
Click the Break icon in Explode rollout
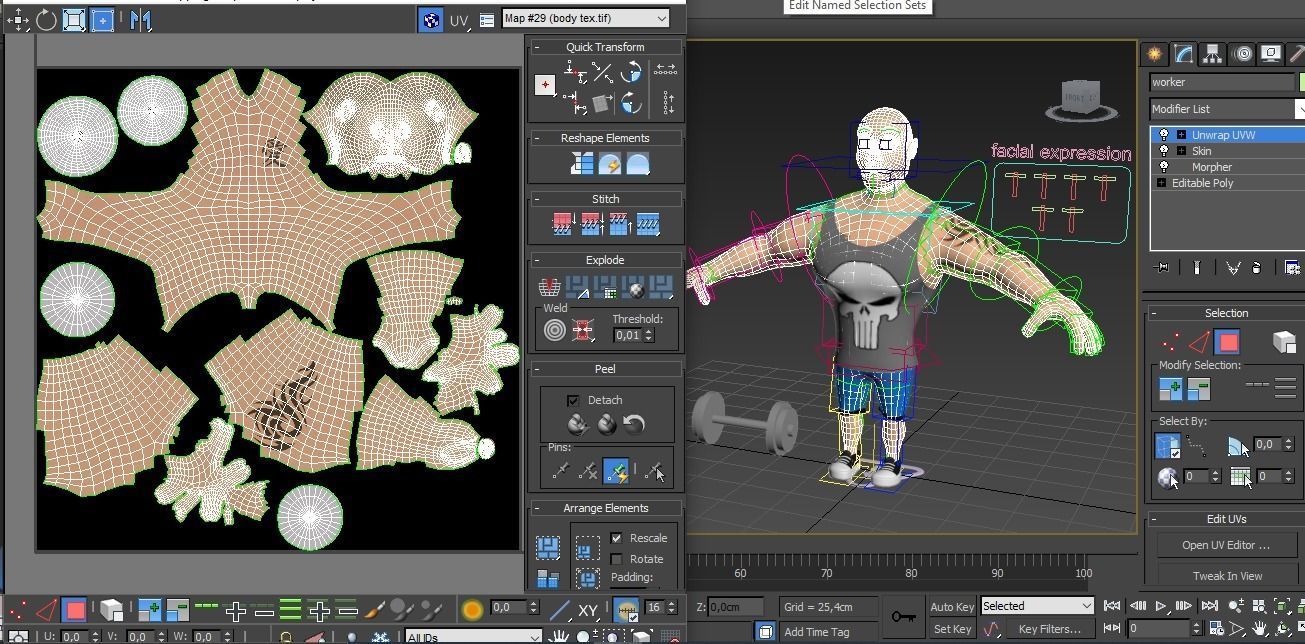tap(549, 289)
